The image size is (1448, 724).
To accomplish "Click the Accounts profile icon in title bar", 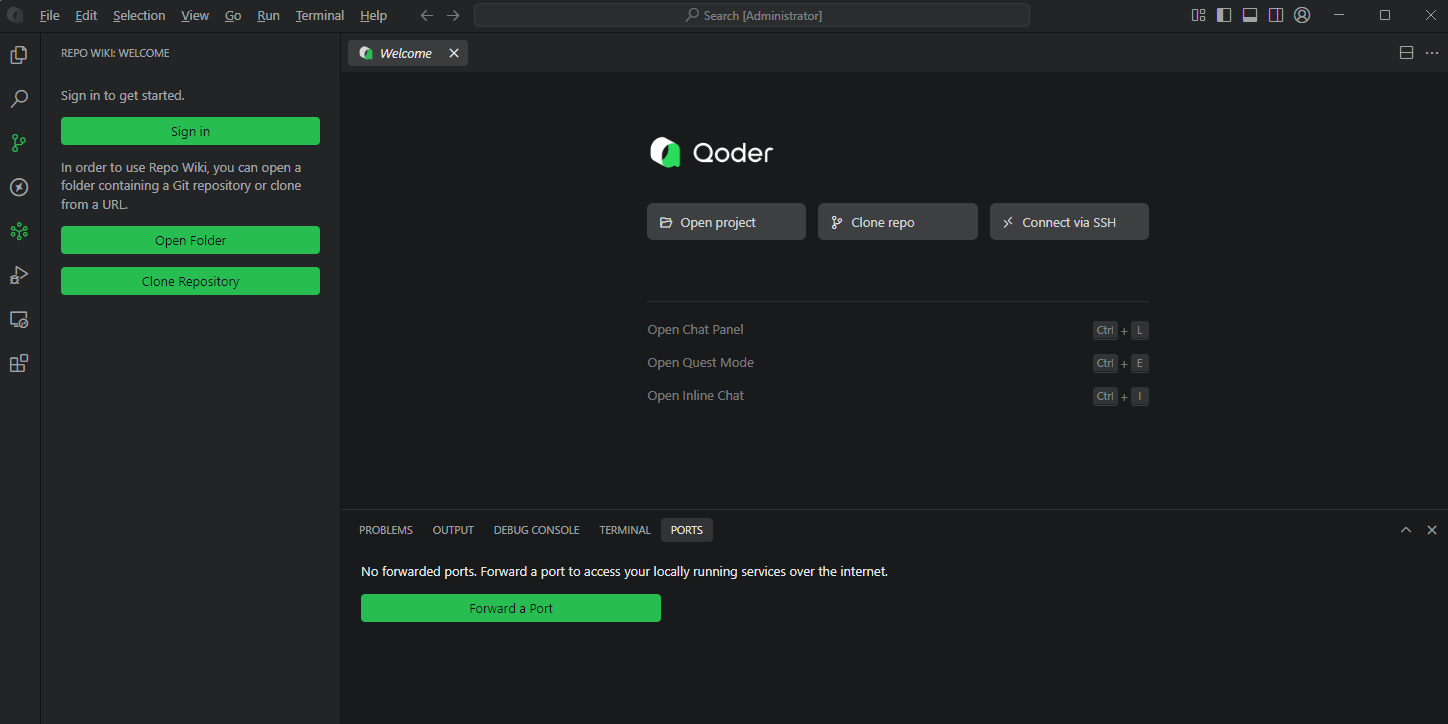I will [1302, 15].
